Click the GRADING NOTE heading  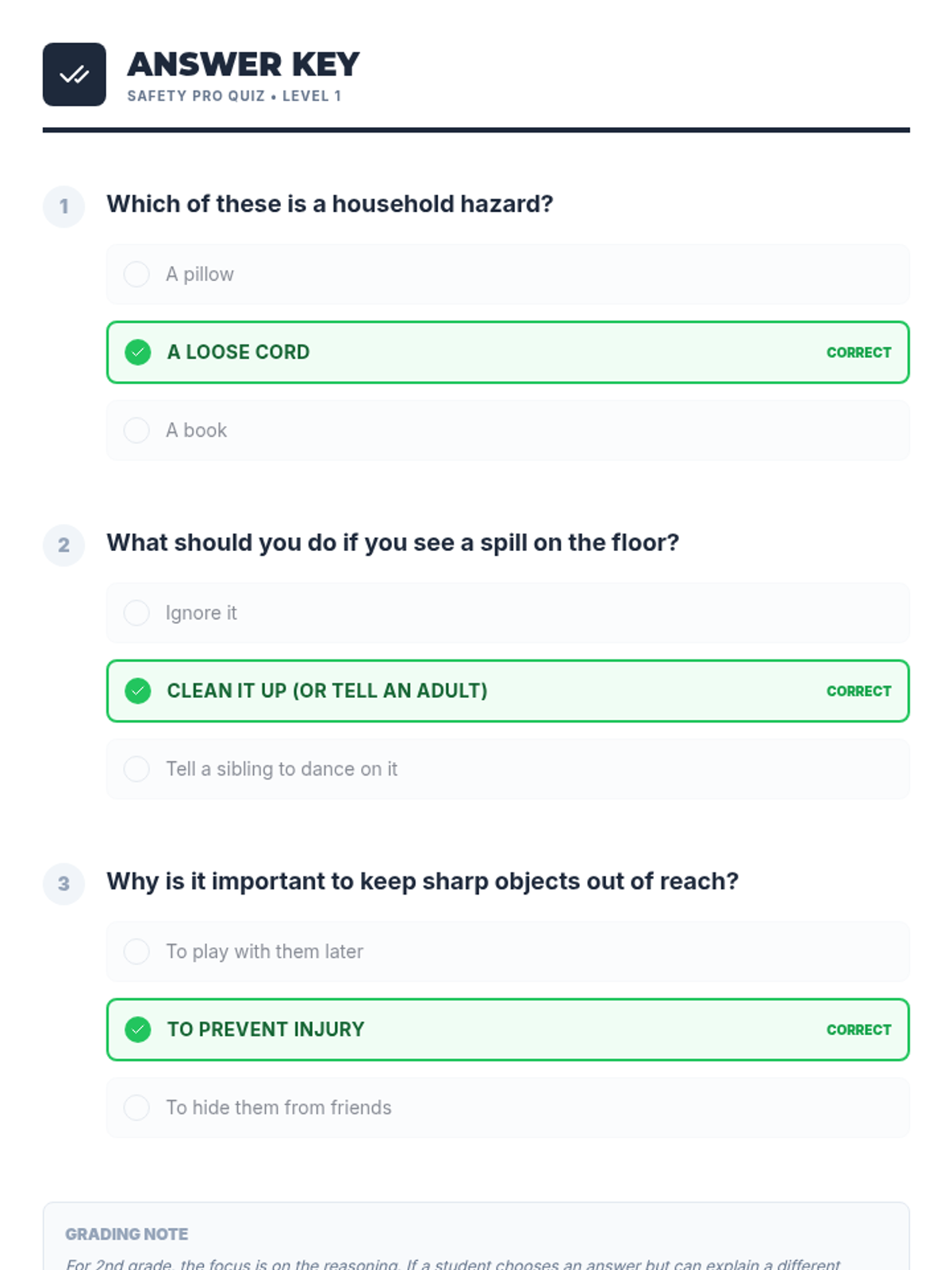pos(126,1234)
